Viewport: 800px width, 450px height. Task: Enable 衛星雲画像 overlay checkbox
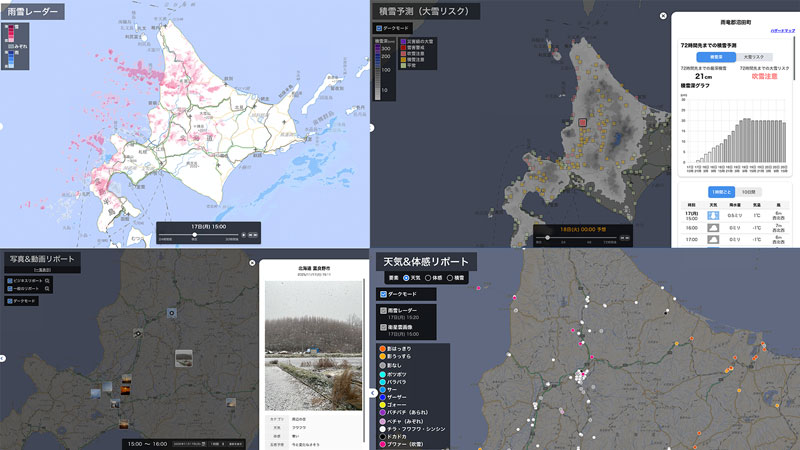[384, 326]
